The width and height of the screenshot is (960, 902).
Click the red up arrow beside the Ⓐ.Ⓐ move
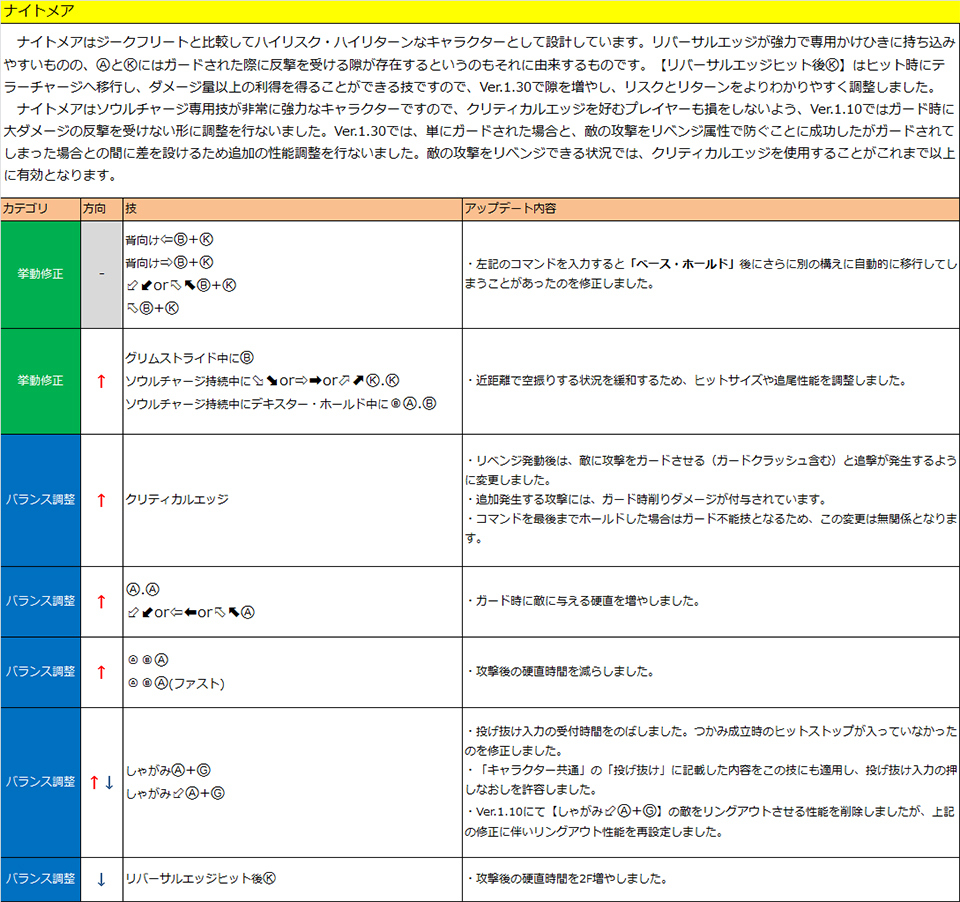point(101,601)
